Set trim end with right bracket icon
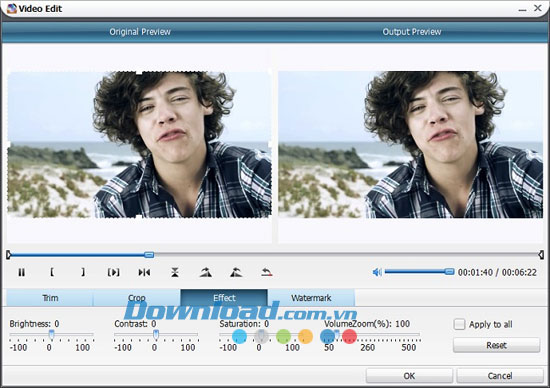Screen dimensions: 550x388 [83, 272]
